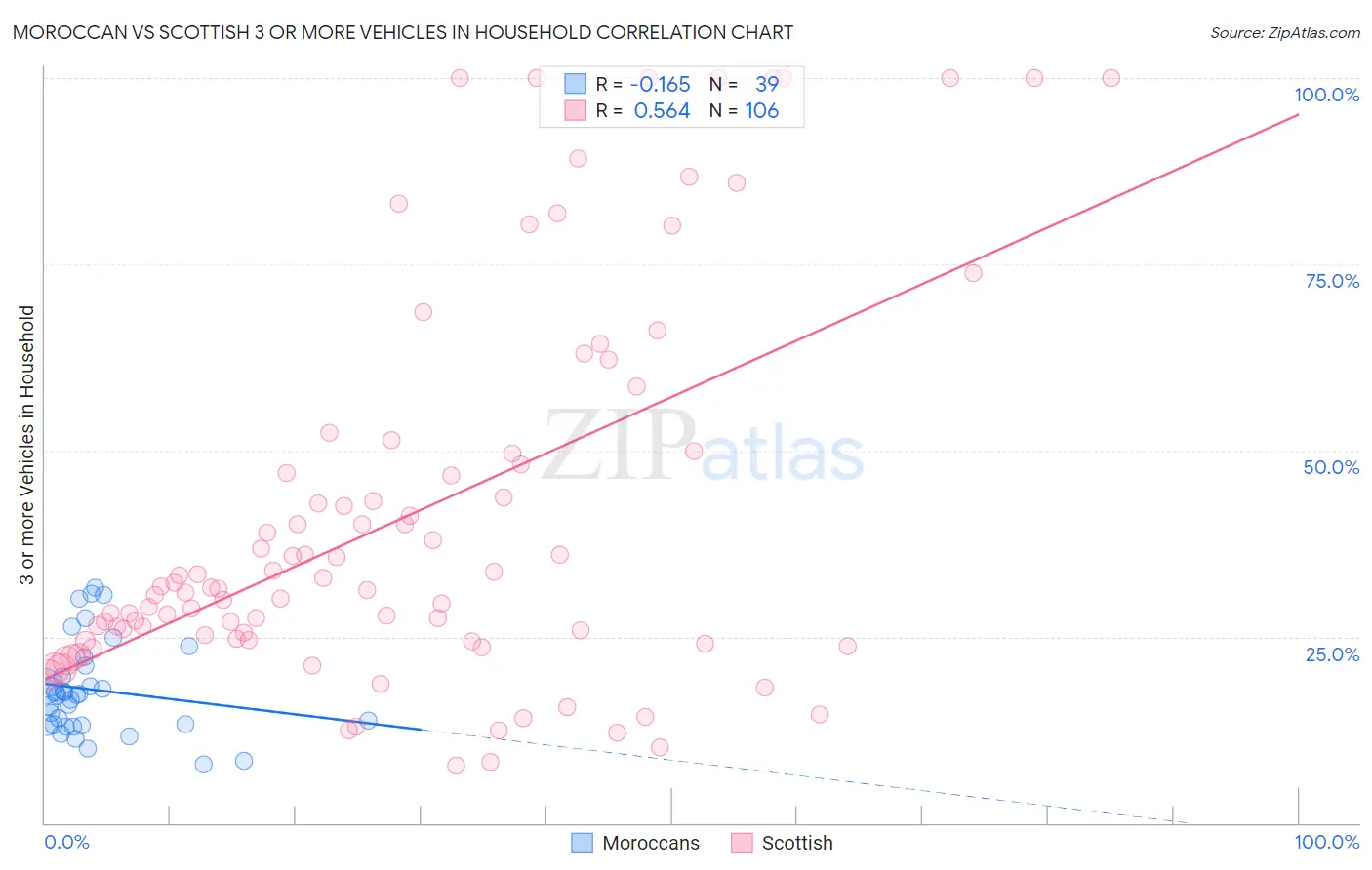Click the Moroccans legend label
1372x870 pixels.
[x=650, y=843]
